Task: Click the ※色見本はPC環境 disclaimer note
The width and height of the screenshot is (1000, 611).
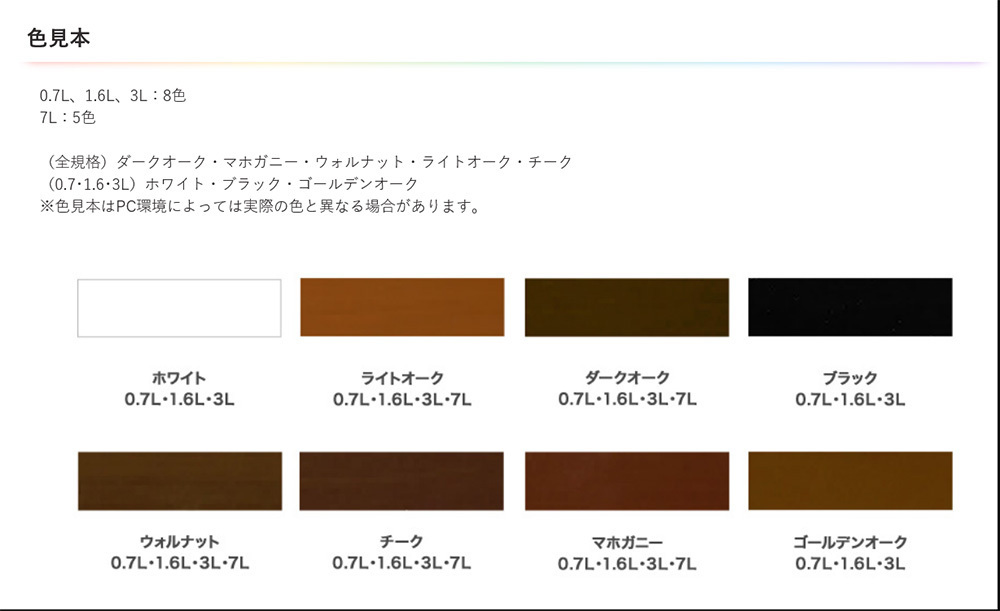Action: point(260,208)
